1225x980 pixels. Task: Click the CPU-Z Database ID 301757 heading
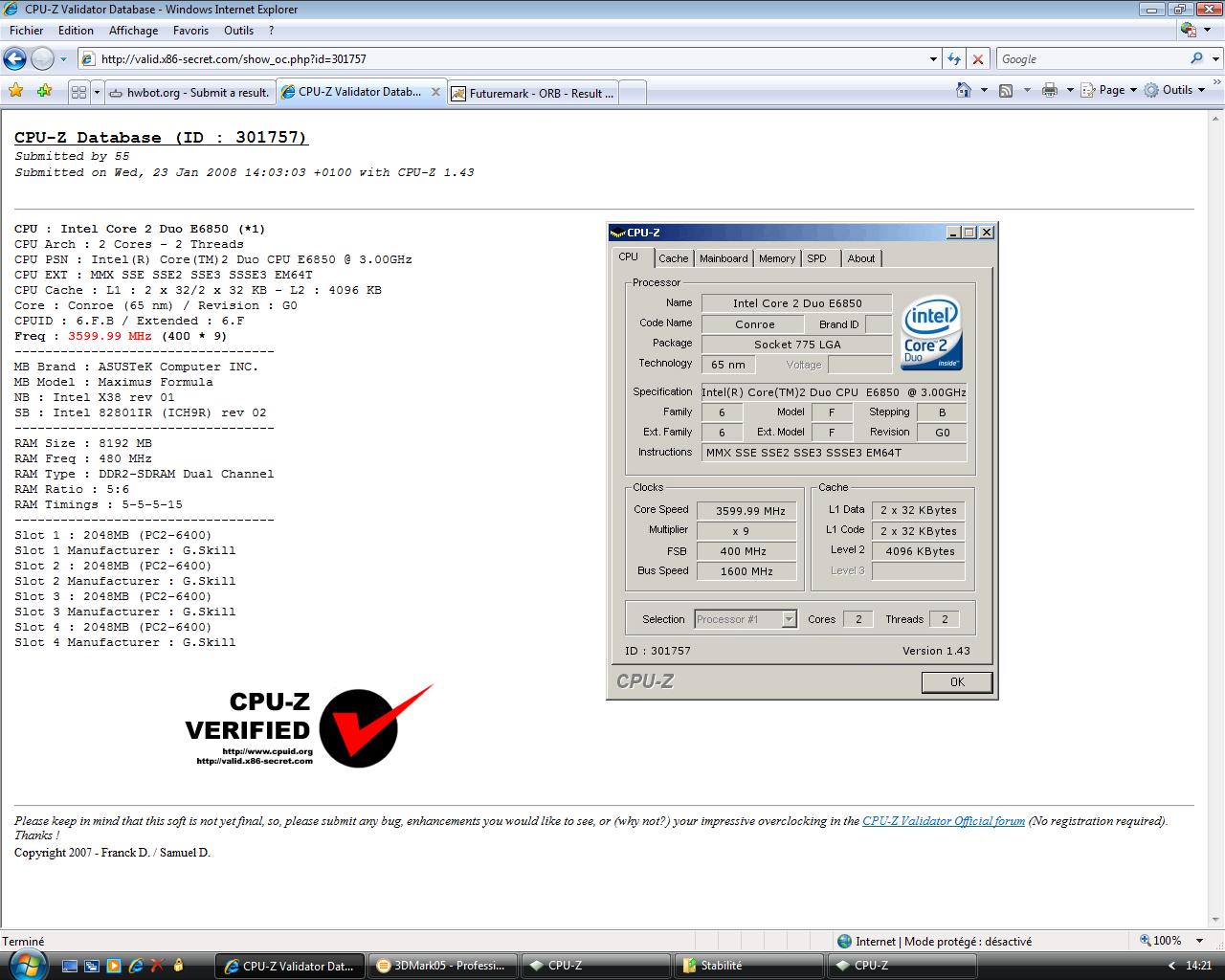point(161,138)
